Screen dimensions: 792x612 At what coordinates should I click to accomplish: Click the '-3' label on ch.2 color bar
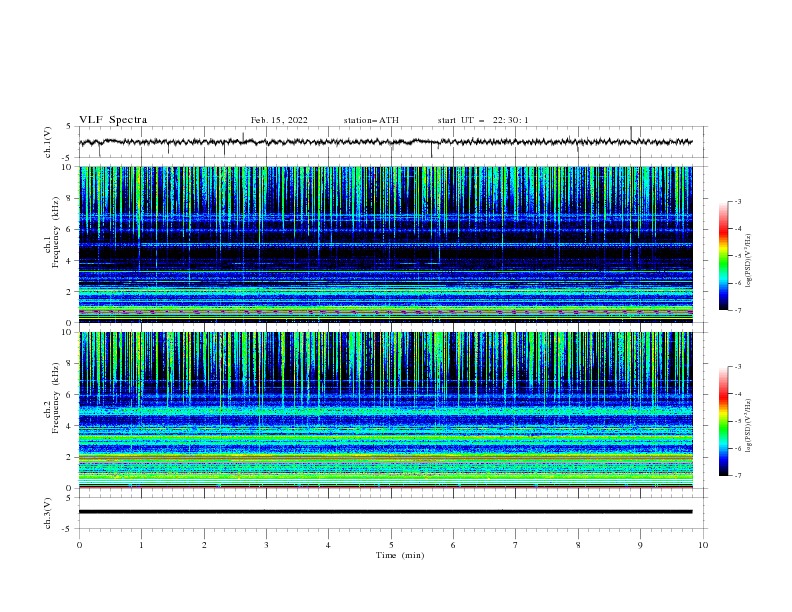tap(737, 367)
